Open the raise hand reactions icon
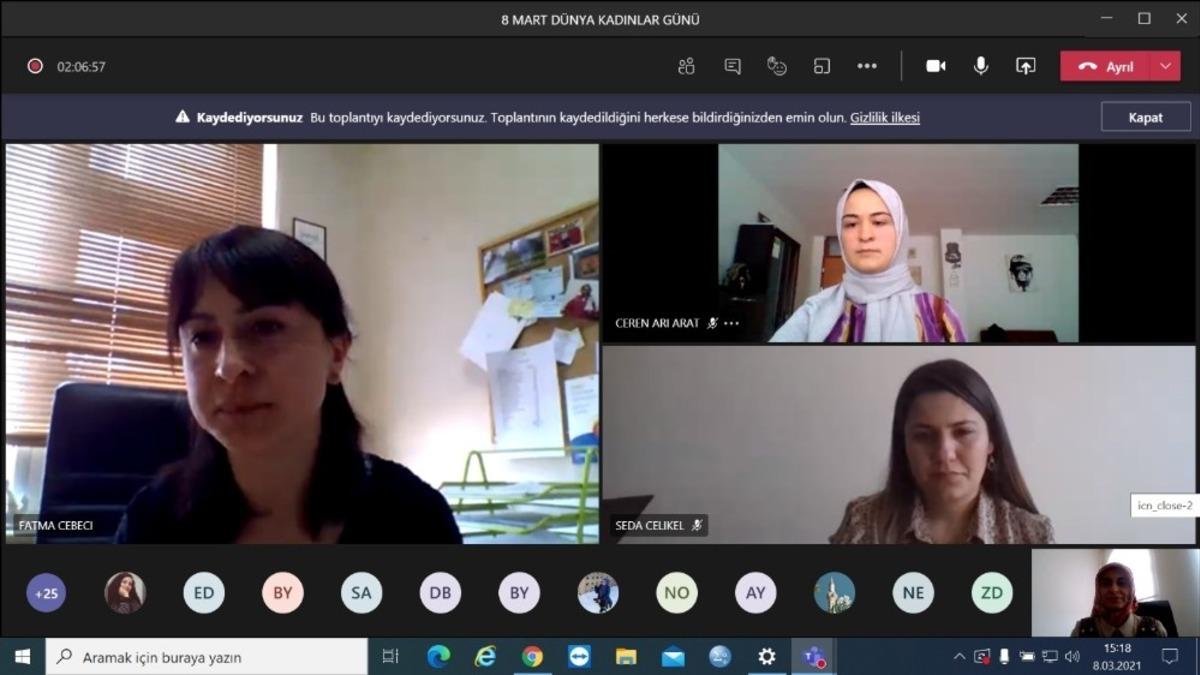 pos(777,66)
